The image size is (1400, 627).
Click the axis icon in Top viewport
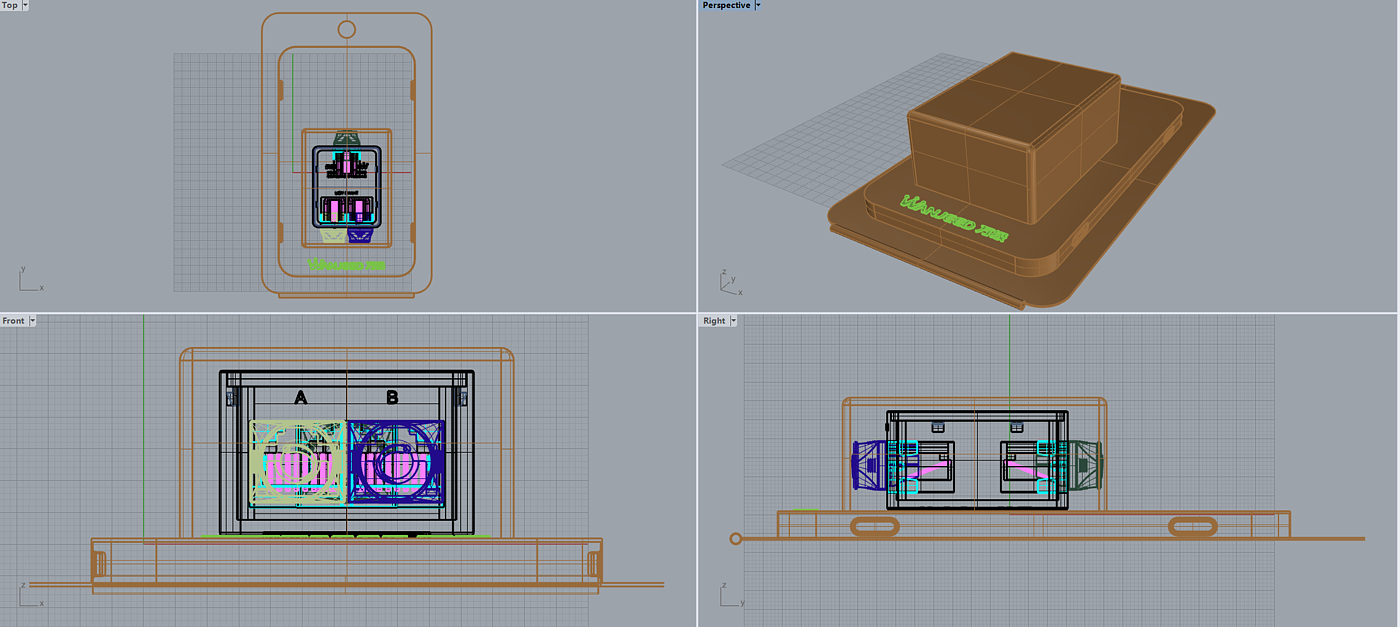(28, 279)
